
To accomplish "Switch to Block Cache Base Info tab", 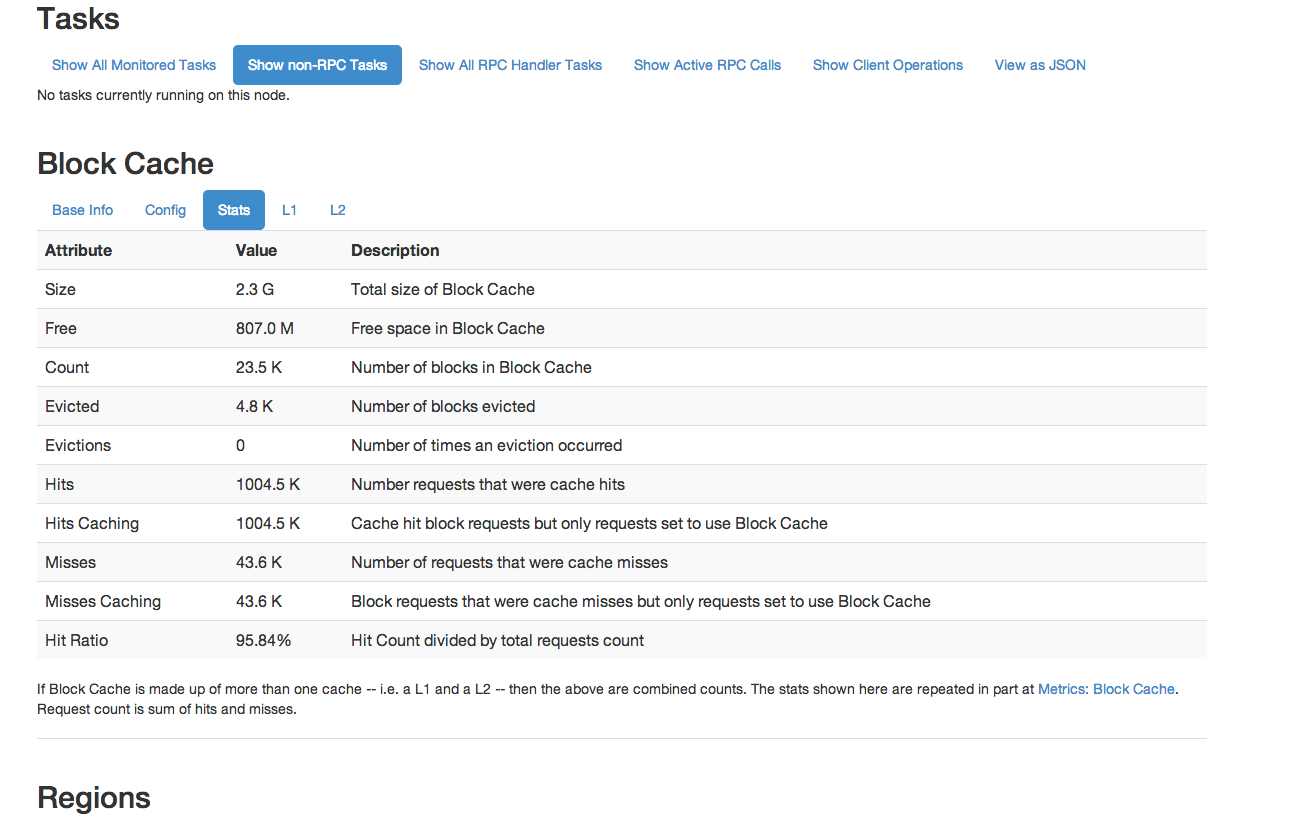I will pyautogui.click(x=83, y=210).
